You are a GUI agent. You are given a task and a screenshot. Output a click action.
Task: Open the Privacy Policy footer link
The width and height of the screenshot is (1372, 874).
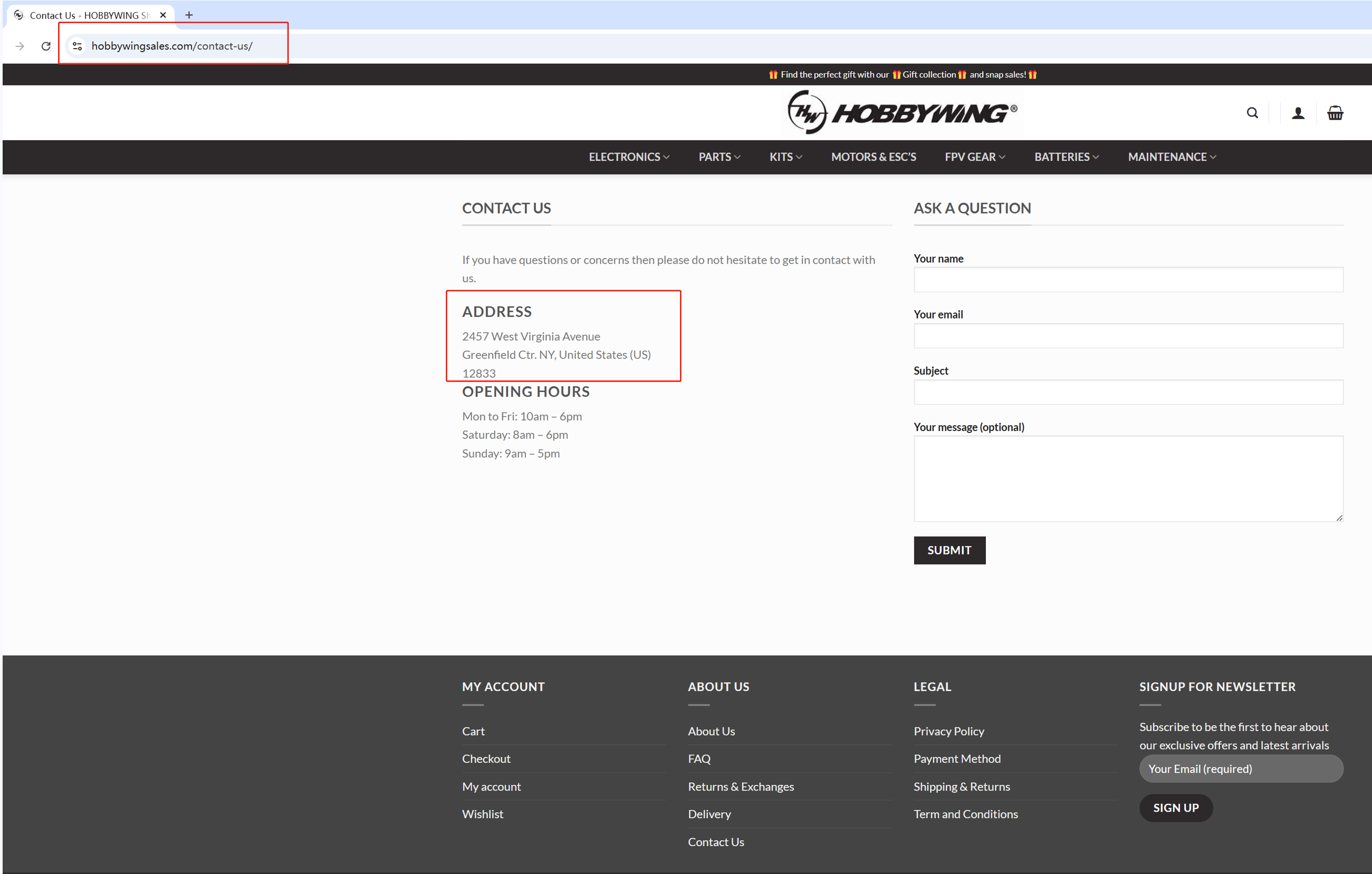948,731
